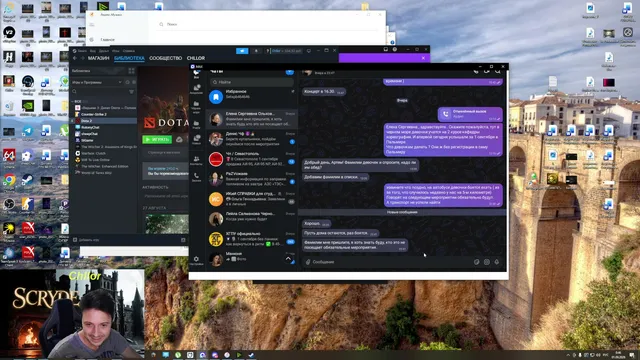Open Елена Сергеевна chat in MAX list

(x=251, y=118)
